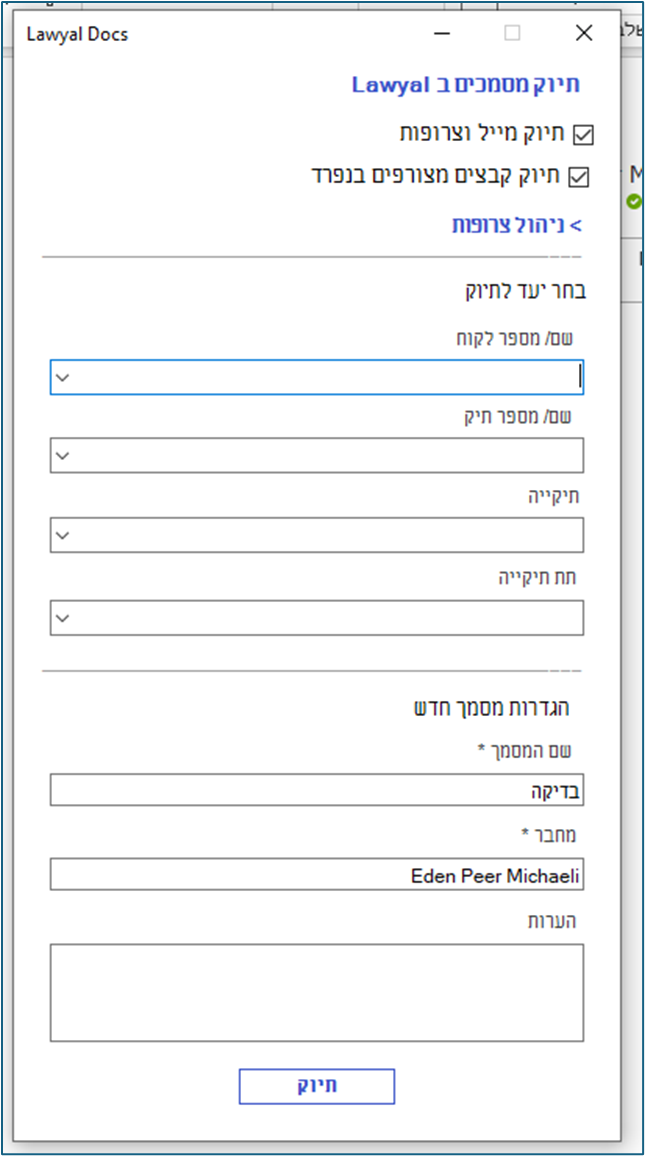Focus the שם/מספר לקוח combo box text area
The width and height of the screenshot is (645, 1156).
(x=330, y=378)
